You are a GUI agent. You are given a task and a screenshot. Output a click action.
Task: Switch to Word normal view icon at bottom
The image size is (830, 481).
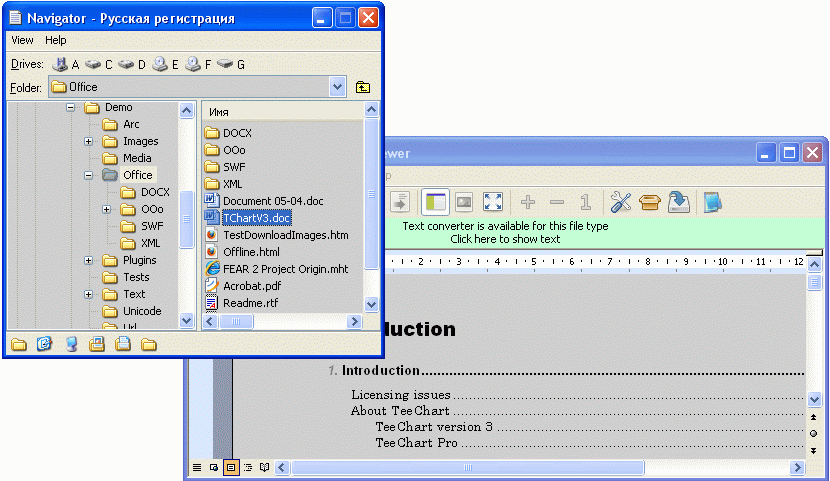[197, 467]
